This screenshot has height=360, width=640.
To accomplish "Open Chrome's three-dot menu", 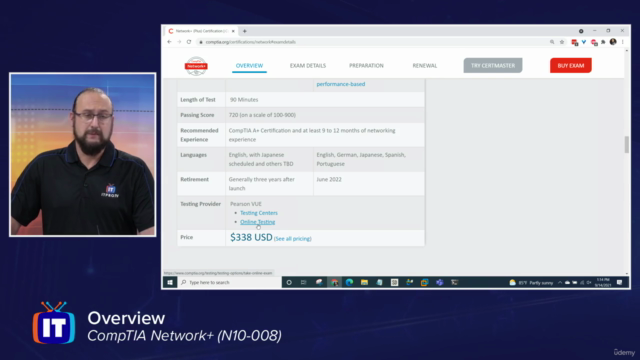I will pyautogui.click(x=622, y=42).
